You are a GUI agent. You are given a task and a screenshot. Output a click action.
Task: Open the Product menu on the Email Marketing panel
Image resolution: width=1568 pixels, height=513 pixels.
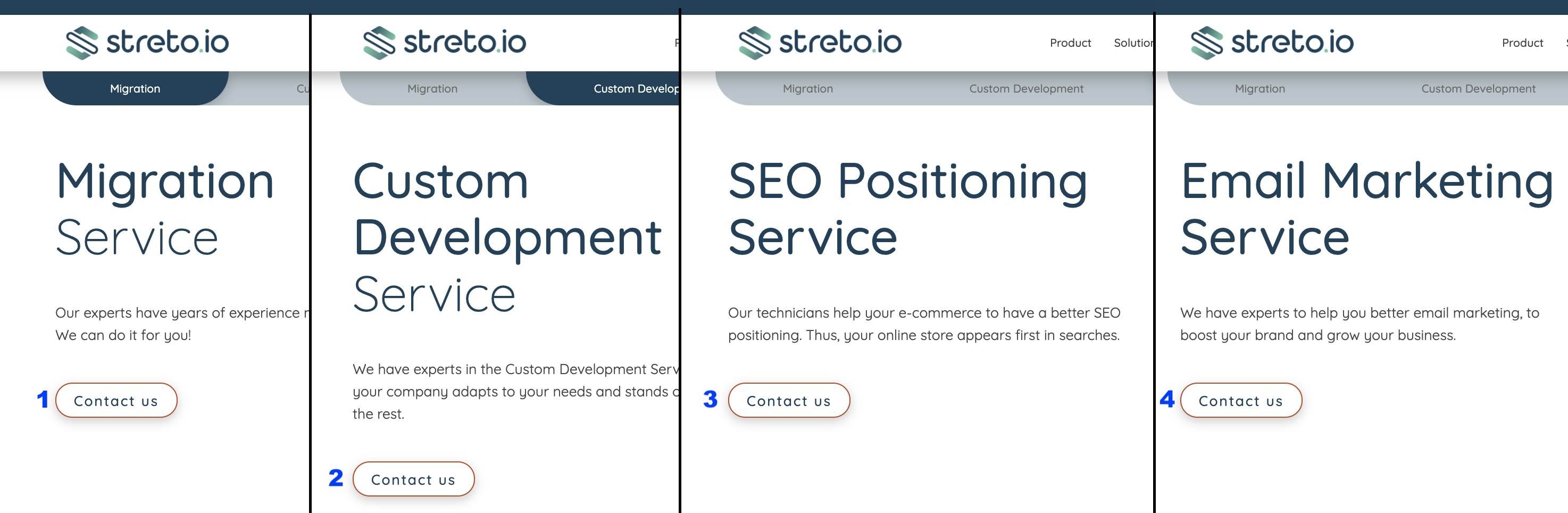(1522, 43)
